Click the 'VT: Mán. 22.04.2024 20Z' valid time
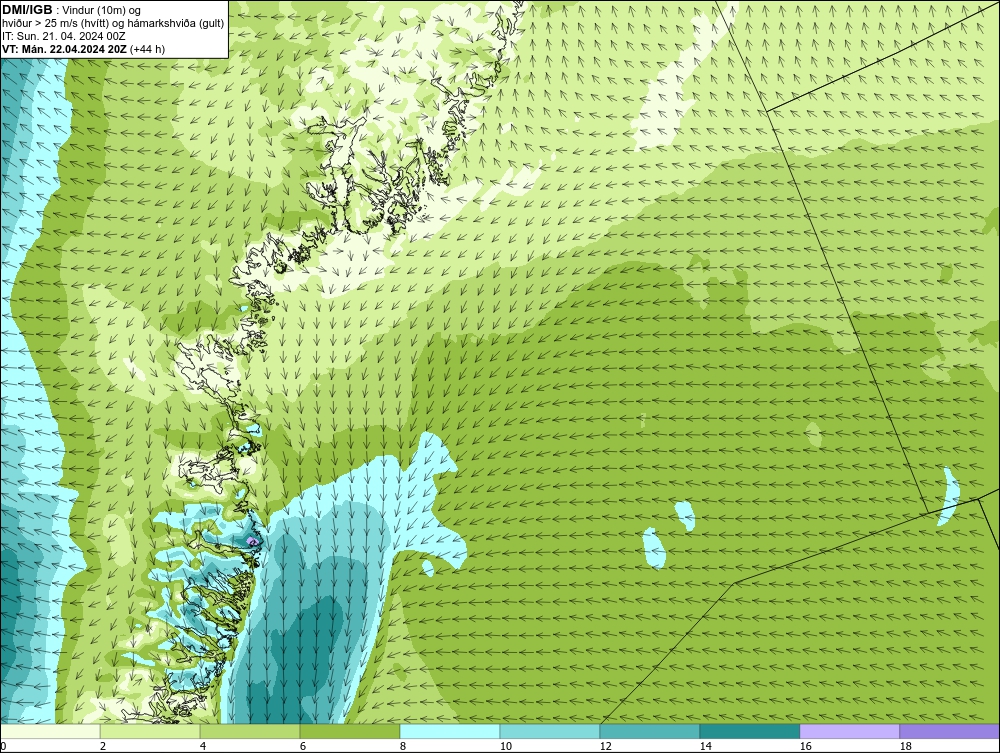This screenshot has width=1000, height=753. pos(64,49)
